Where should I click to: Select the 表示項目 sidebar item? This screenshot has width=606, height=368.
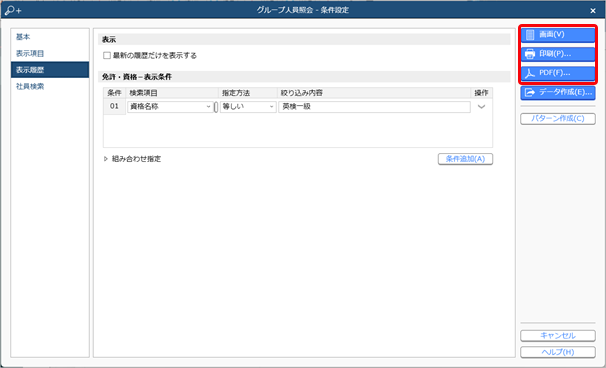50,54
